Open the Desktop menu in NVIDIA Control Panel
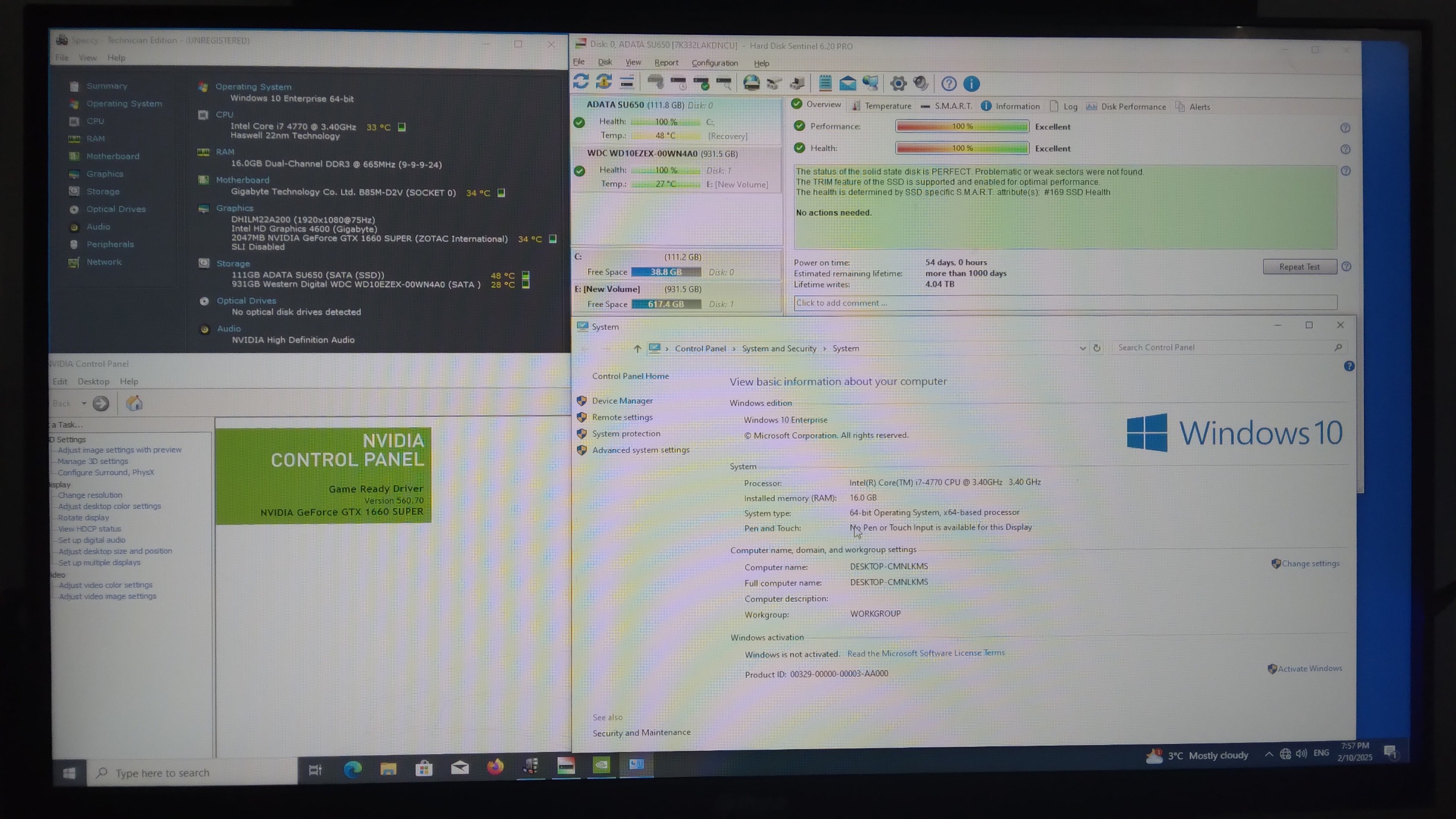1456x819 pixels. click(93, 382)
